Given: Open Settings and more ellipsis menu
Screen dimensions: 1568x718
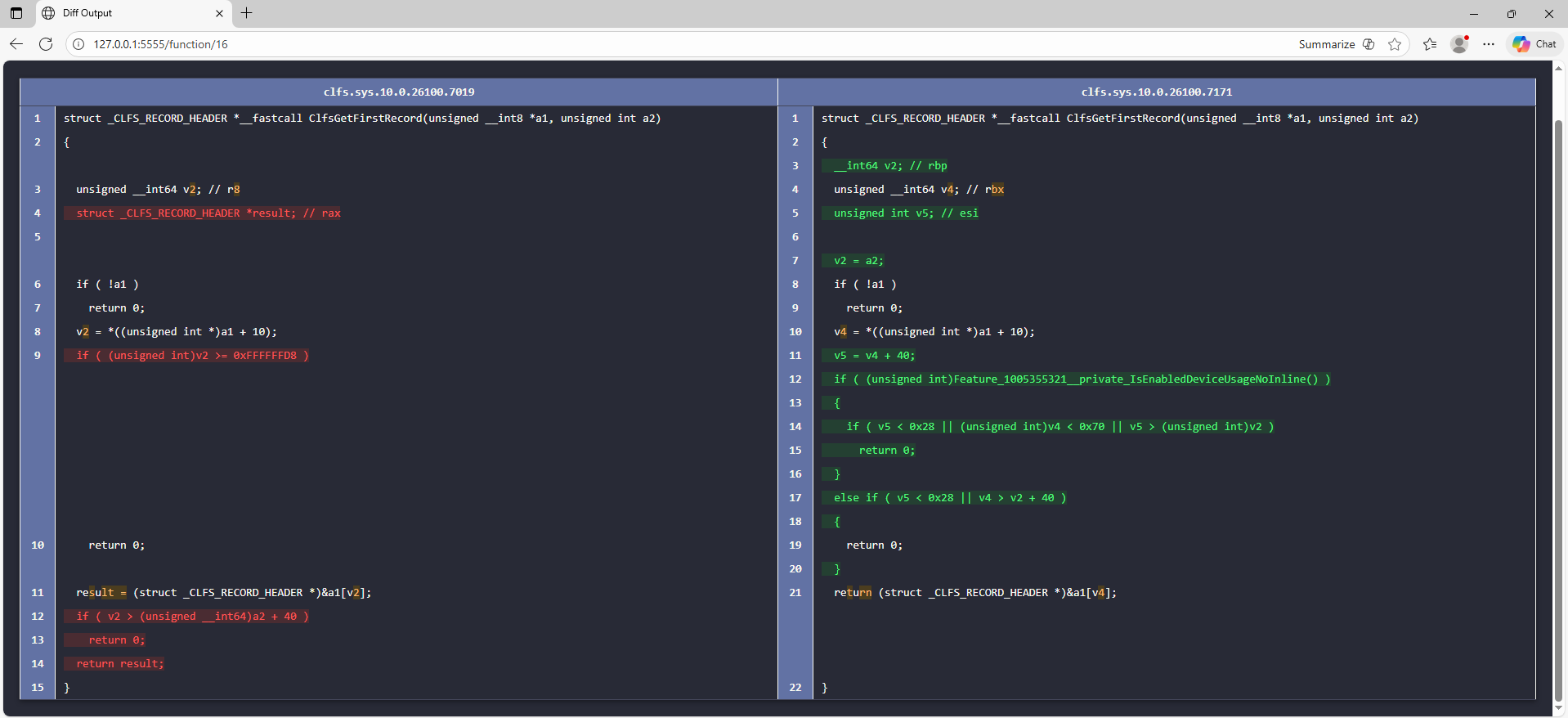Looking at the screenshot, I should click(x=1489, y=44).
